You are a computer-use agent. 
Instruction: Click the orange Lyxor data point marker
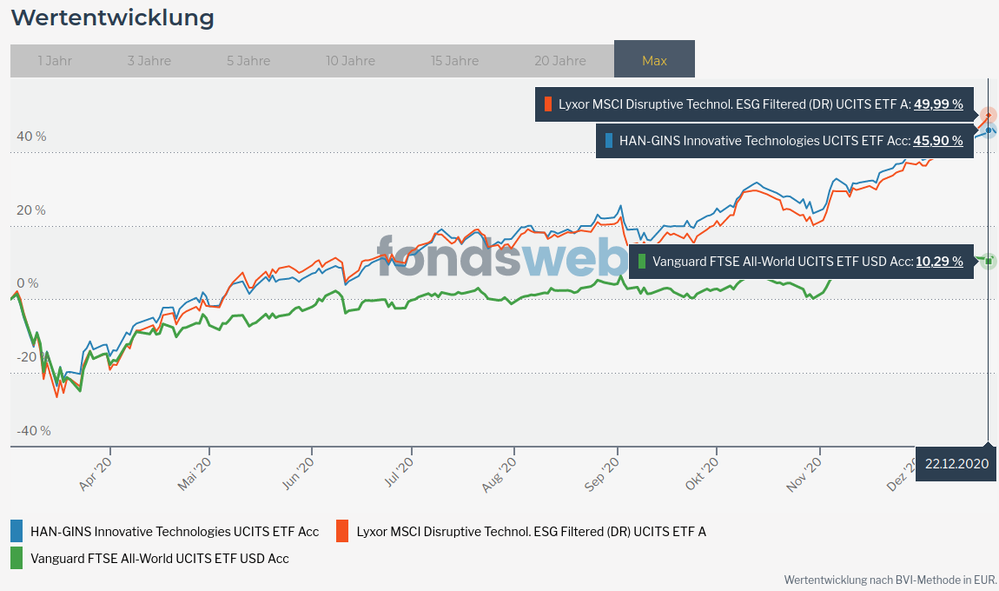point(988,115)
